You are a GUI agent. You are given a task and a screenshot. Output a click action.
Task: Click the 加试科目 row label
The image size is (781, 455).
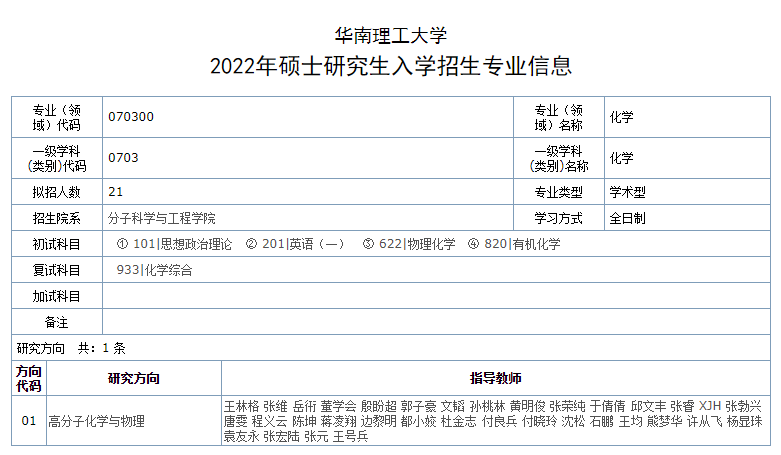56,297
